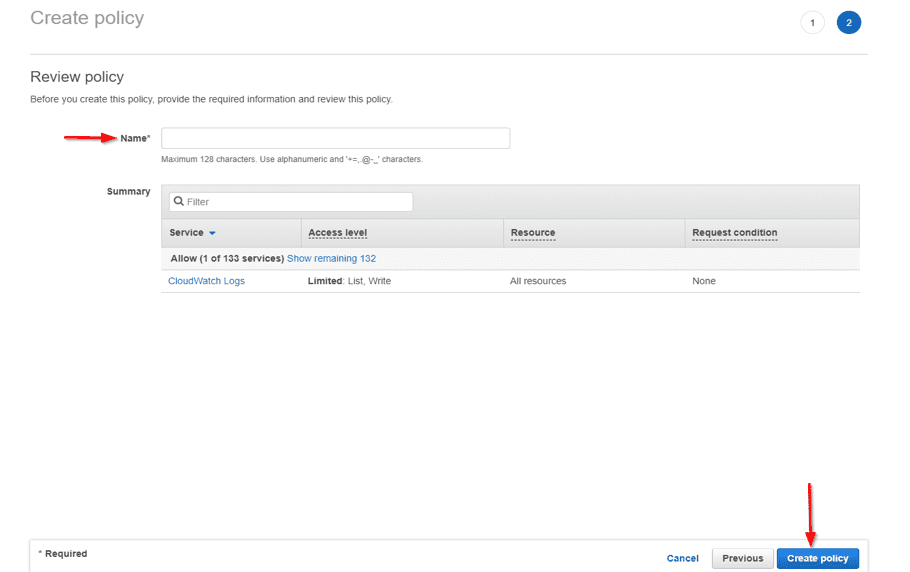Focus the policy Name text field
This screenshot has width=910, height=572.
(x=335, y=138)
